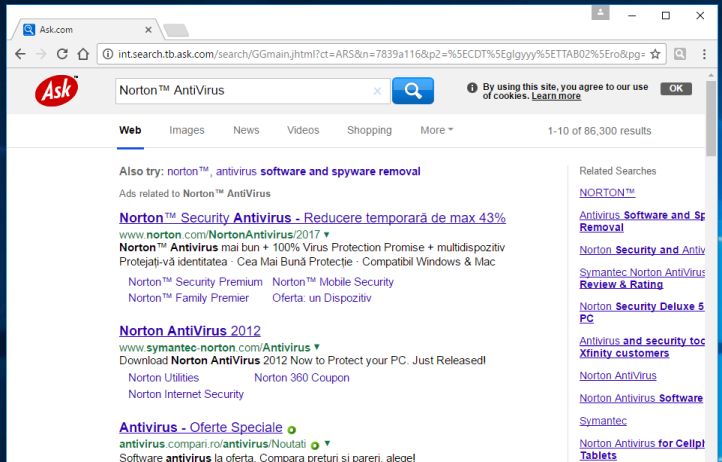The image size is (722, 462).
Task: Click the cookie notice info icon
Action: (472, 88)
